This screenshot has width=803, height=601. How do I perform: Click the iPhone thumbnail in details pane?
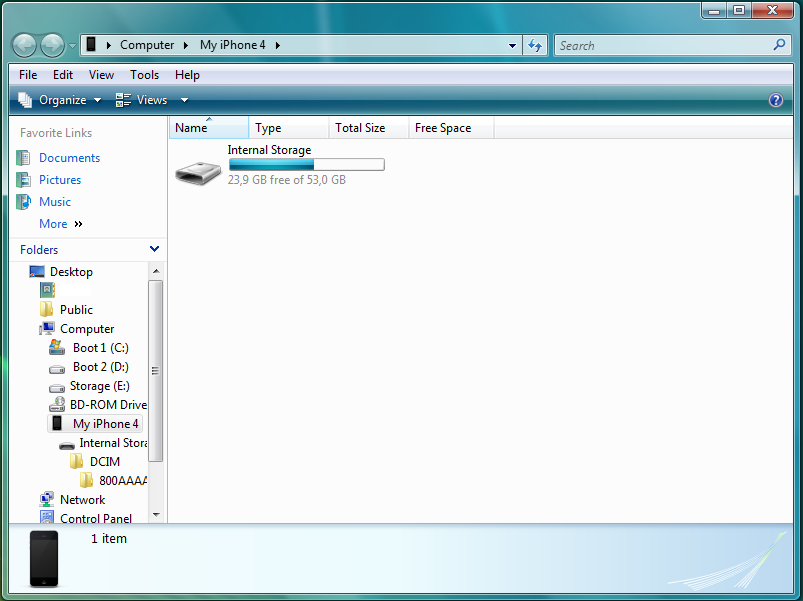click(x=44, y=559)
